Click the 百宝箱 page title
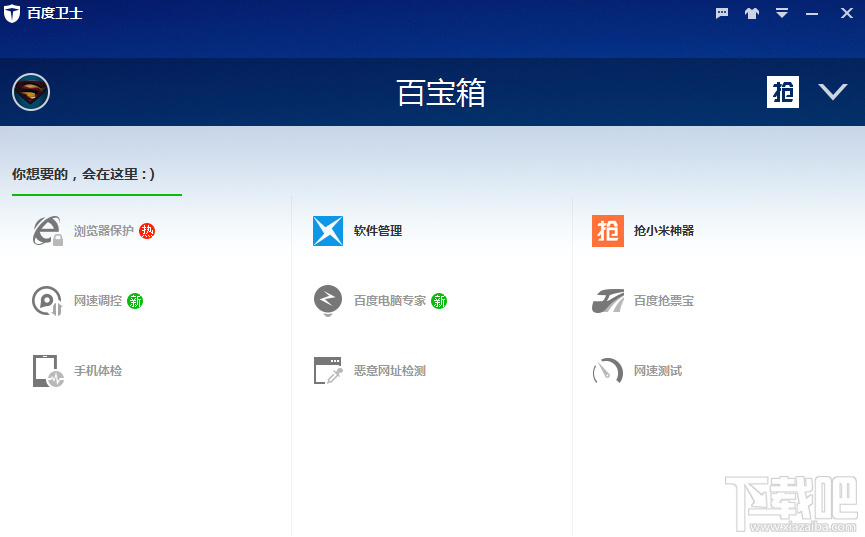 [x=441, y=92]
